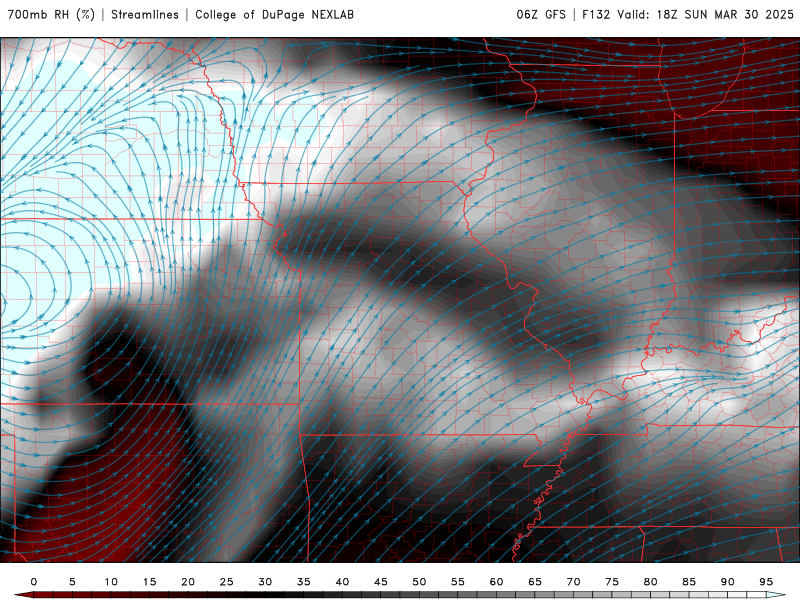Click the colorbar label "35"
Viewport: 800px width, 600px height.
point(304,582)
